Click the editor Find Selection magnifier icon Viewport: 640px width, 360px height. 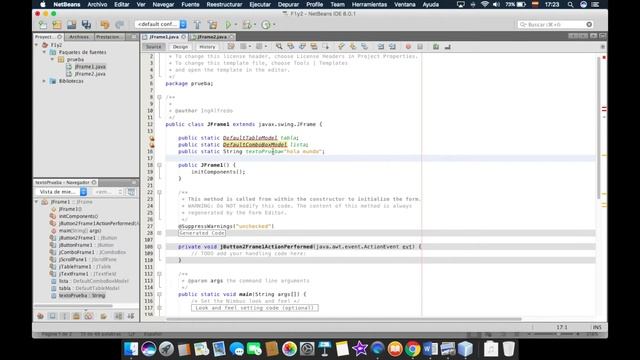279,47
